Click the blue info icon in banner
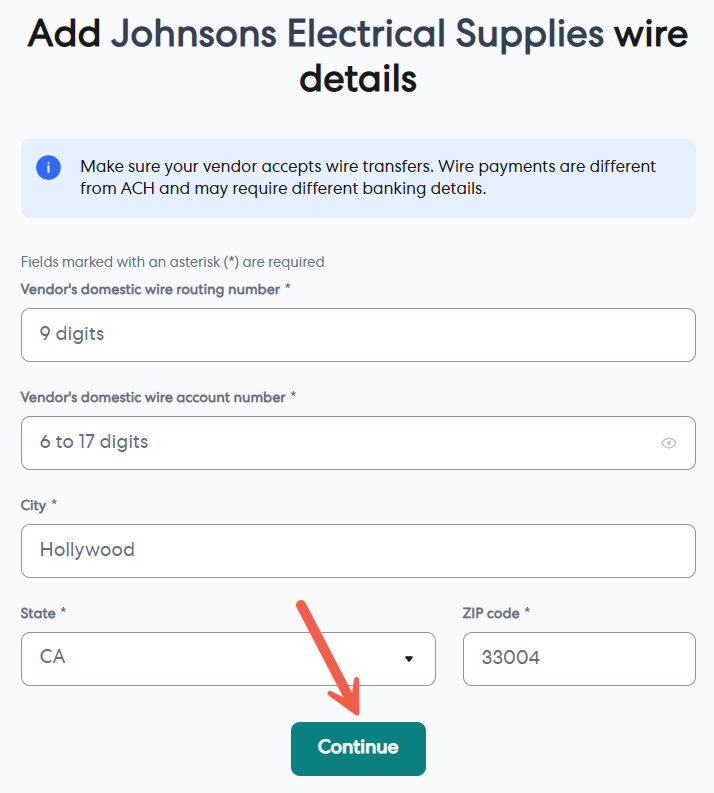This screenshot has width=714, height=793. coord(48,167)
